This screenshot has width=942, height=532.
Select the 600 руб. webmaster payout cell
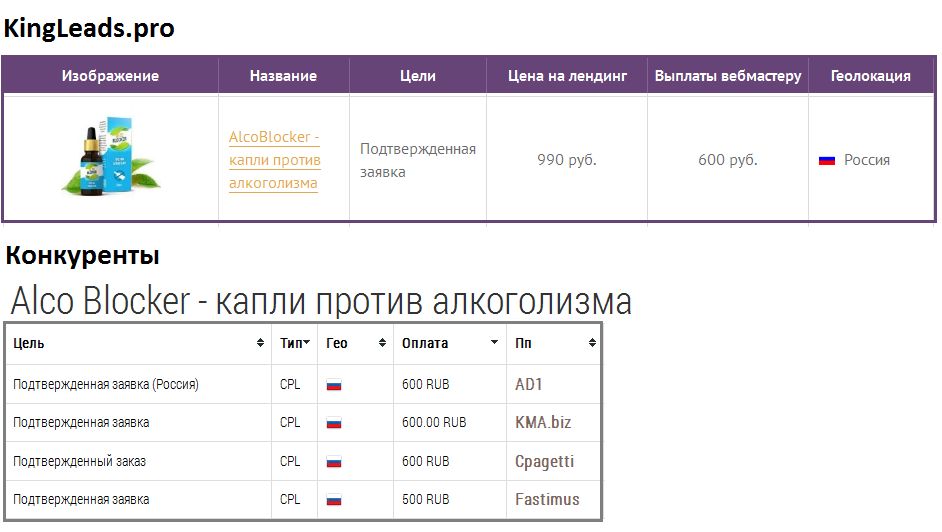728,160
